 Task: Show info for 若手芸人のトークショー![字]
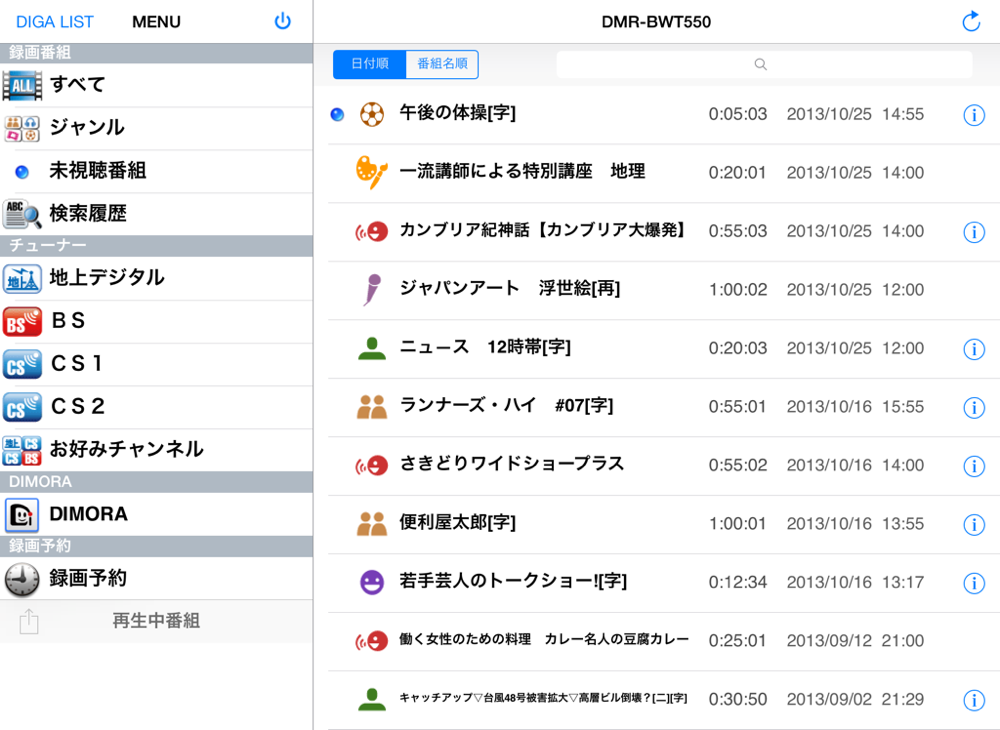[973, 583]
